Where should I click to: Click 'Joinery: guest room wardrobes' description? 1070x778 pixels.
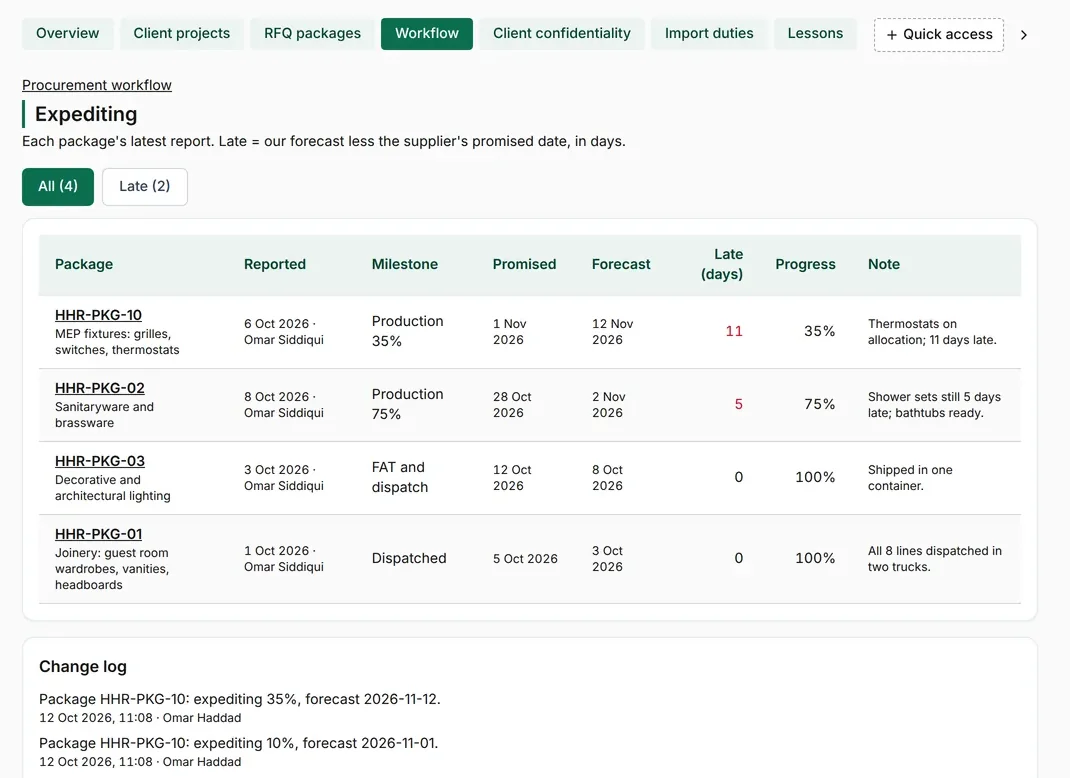[x=112, y=569]
